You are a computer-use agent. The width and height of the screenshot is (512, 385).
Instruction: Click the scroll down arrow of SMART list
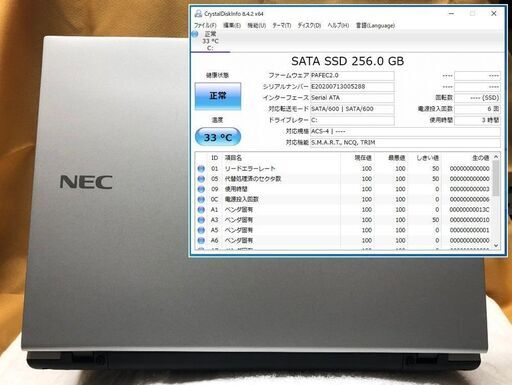(496, 245)
